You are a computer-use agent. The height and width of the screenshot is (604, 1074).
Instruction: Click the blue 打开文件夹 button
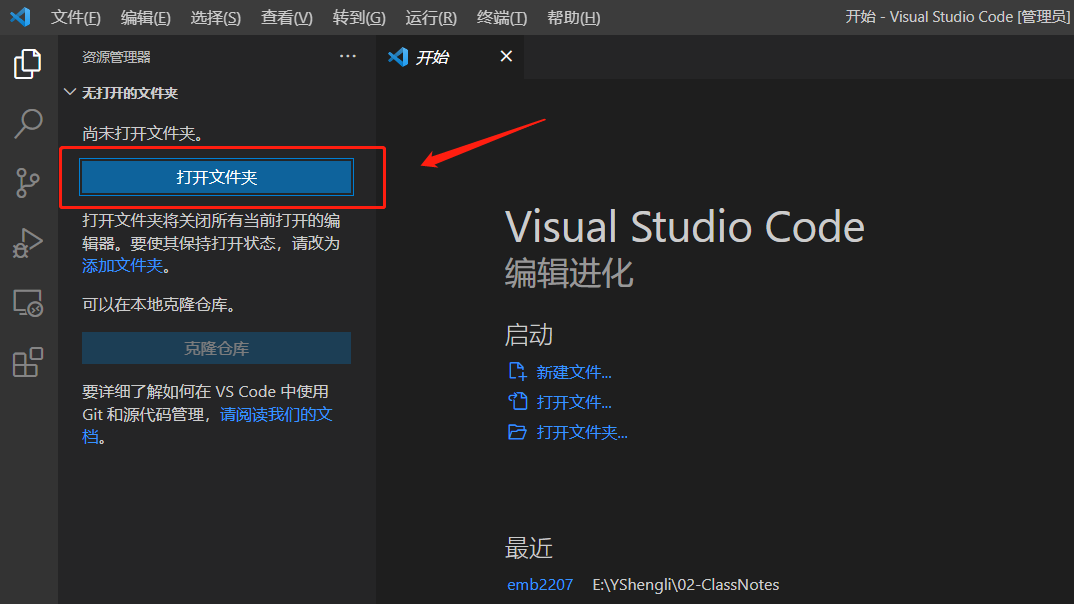[x=216, y=177]
